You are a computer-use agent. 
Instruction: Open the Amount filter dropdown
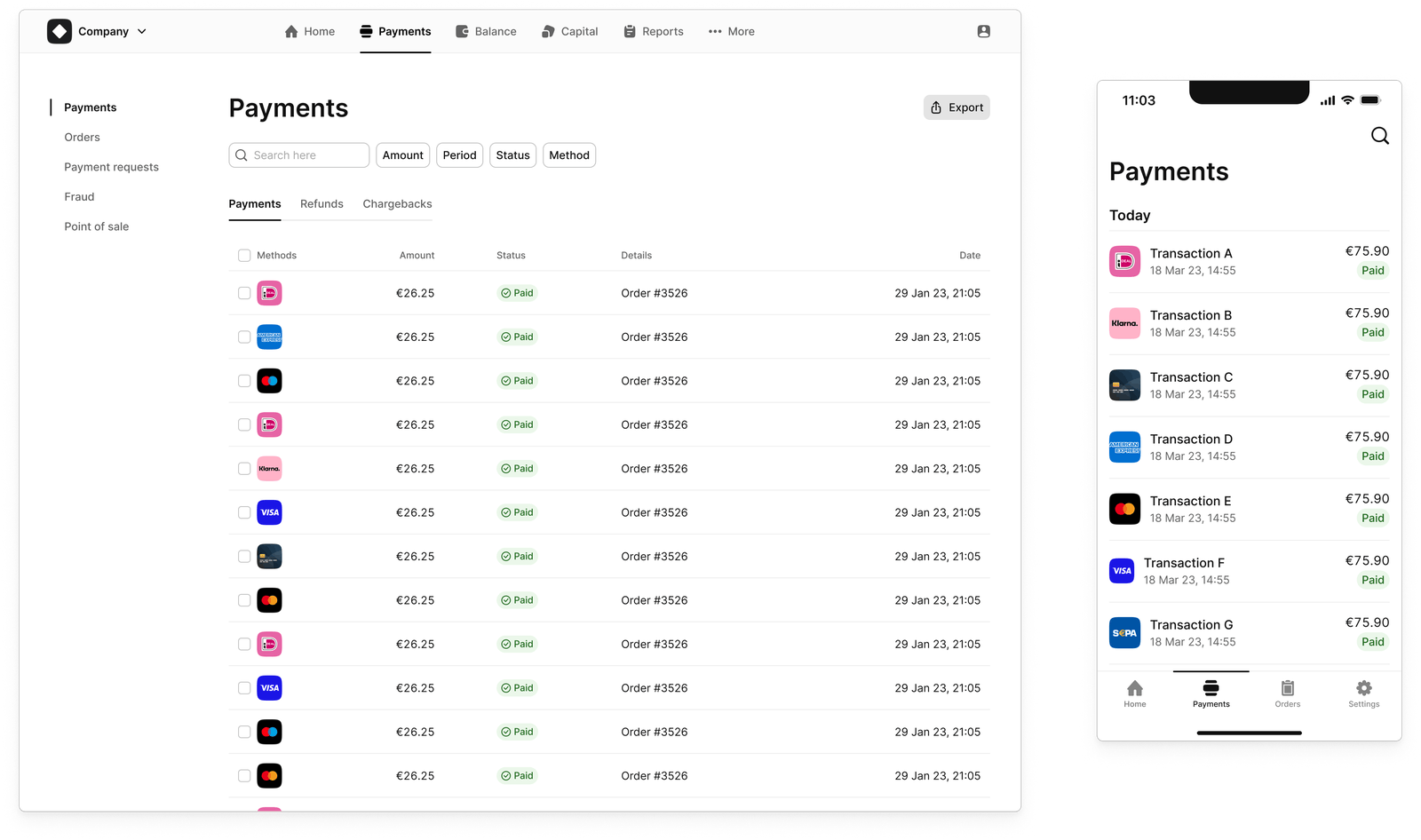[403, 155]
